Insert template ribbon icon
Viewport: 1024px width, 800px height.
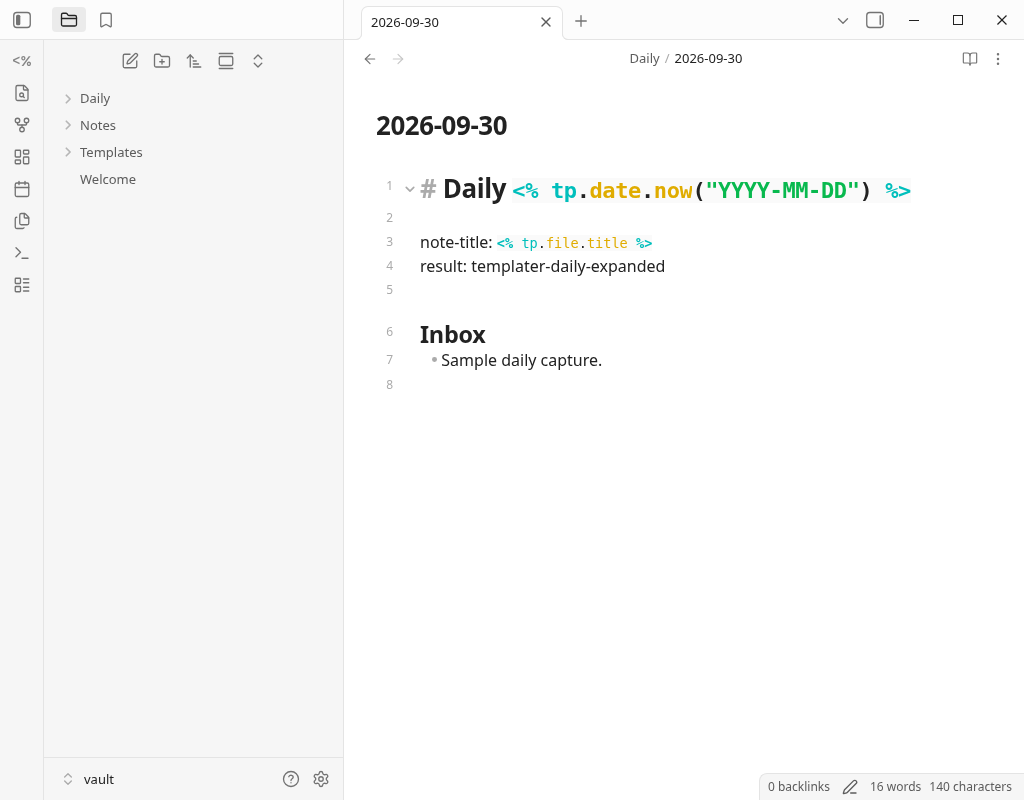(22, 221)
